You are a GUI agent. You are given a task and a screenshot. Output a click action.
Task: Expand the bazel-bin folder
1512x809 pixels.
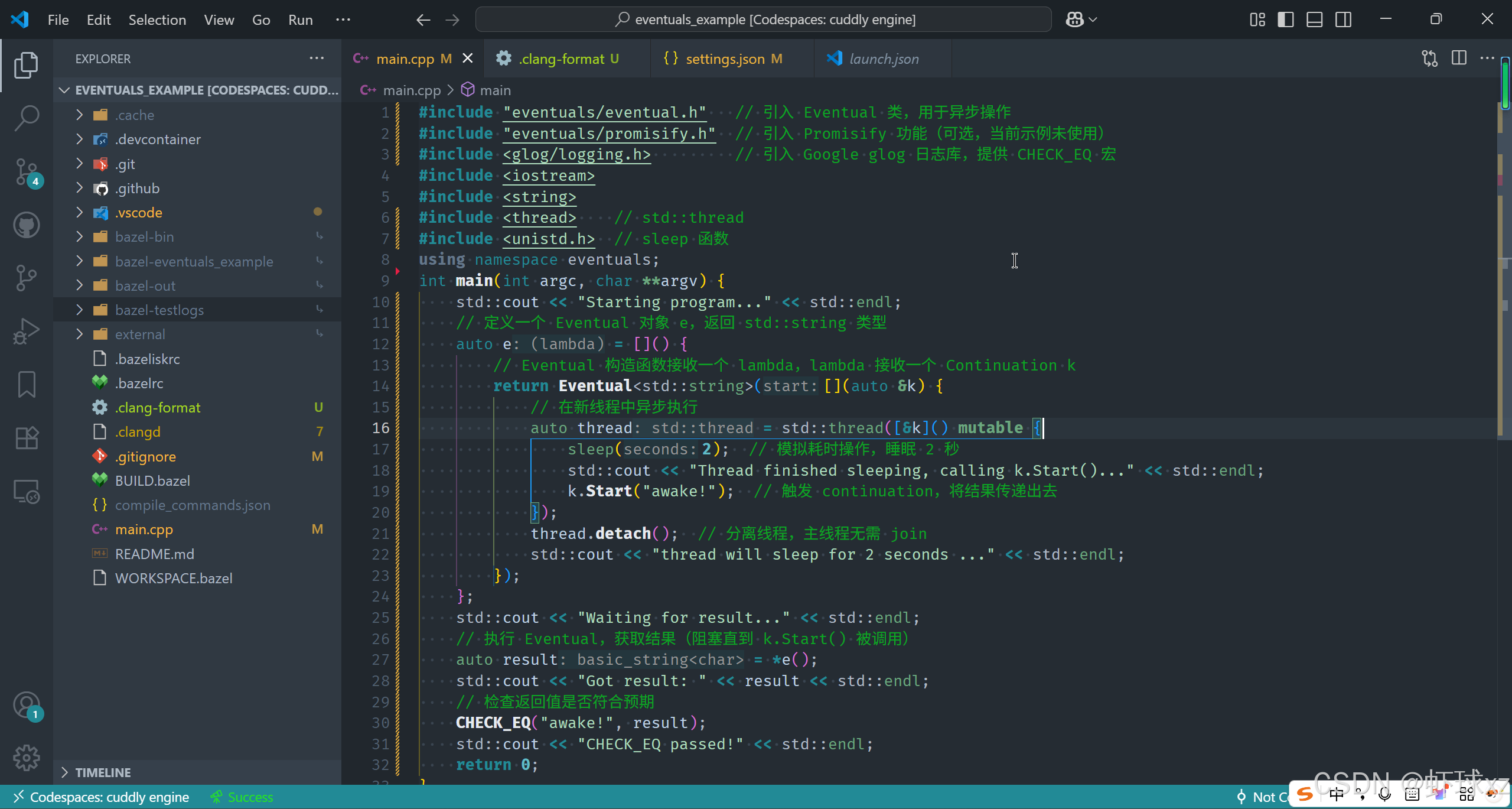tap(198, 237)
